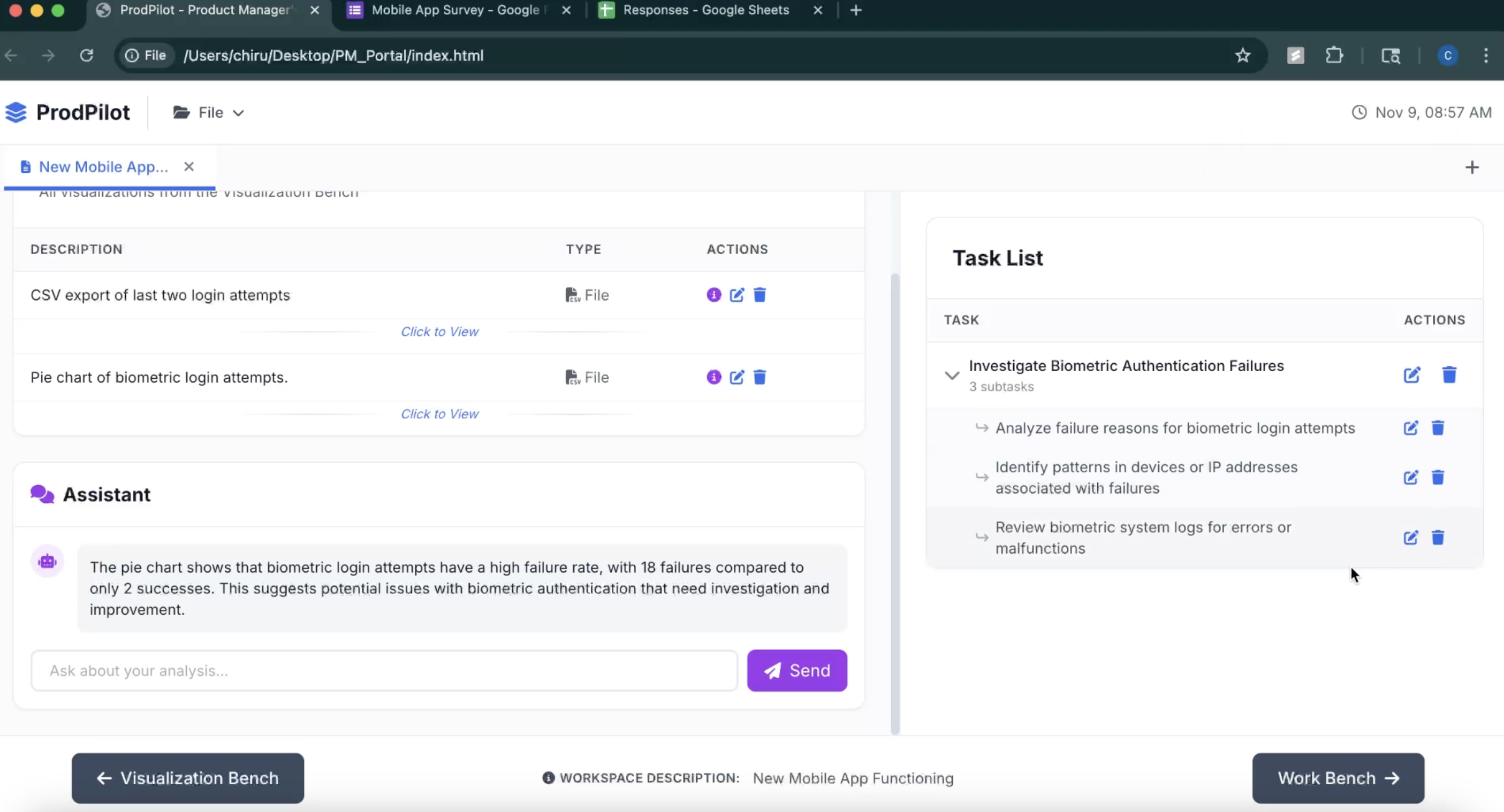The width and height of the screenshot is (1504, 812).
Task: Open Chrome's three-dot menu
Action: pyautogui.click(x=1485, y=56)
